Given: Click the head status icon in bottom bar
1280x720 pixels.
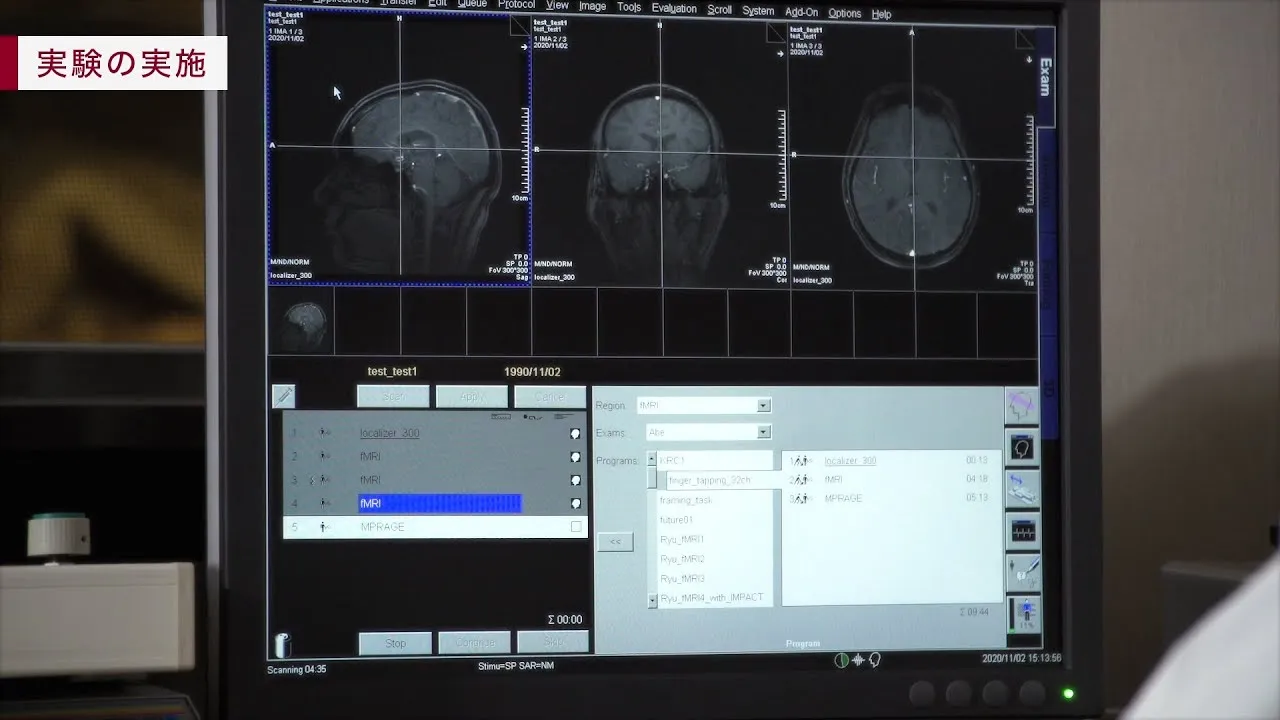Looking at the screenshot, I should coord(873,660).
